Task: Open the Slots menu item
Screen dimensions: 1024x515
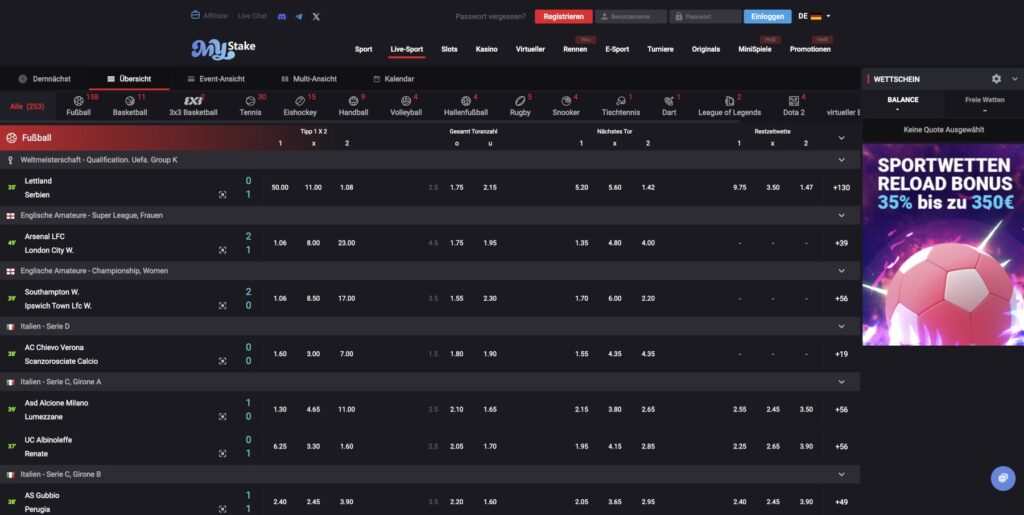Action: point(449,49)
